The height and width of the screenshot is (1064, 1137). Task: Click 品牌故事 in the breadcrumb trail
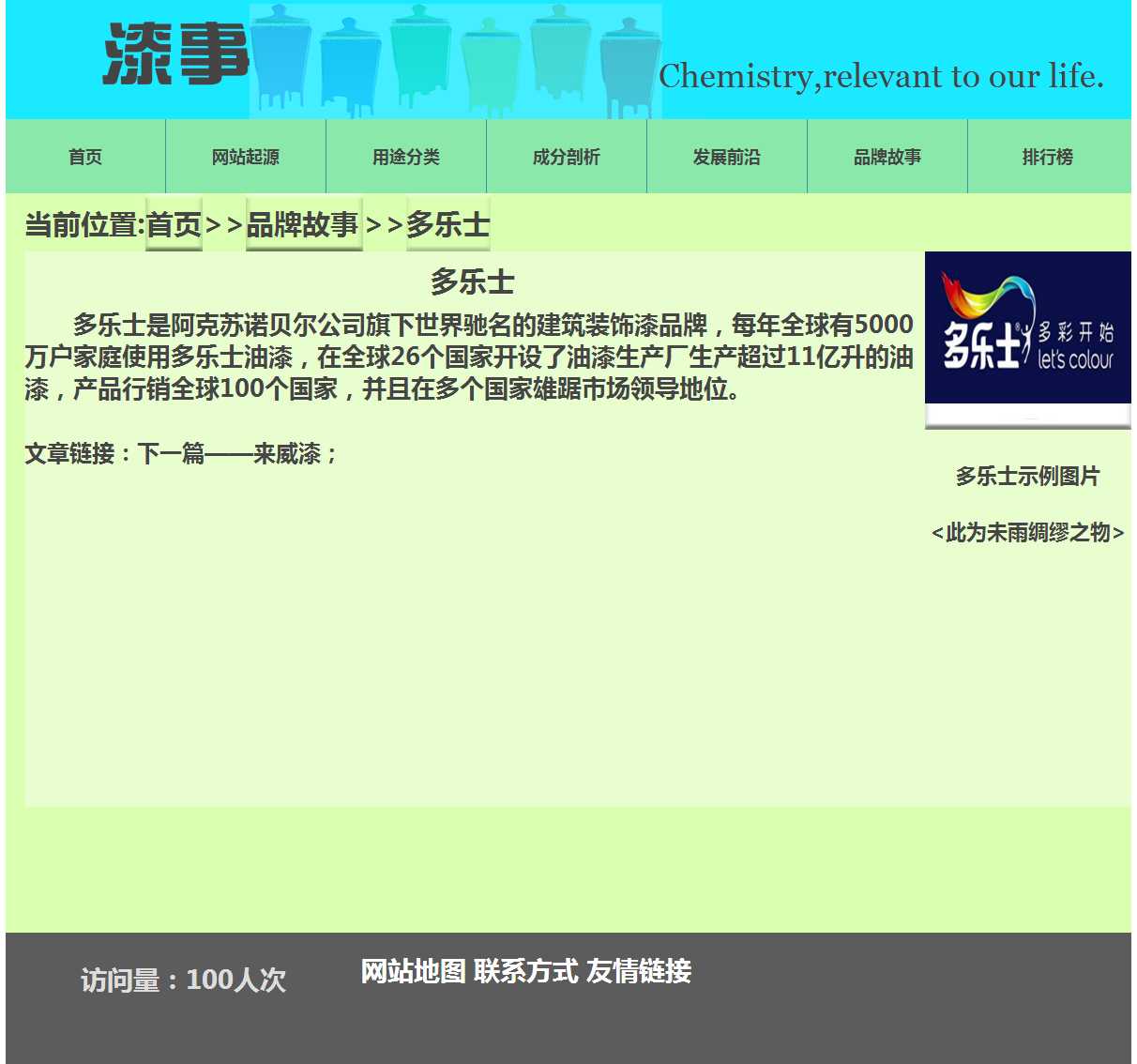tap(303, 225)
